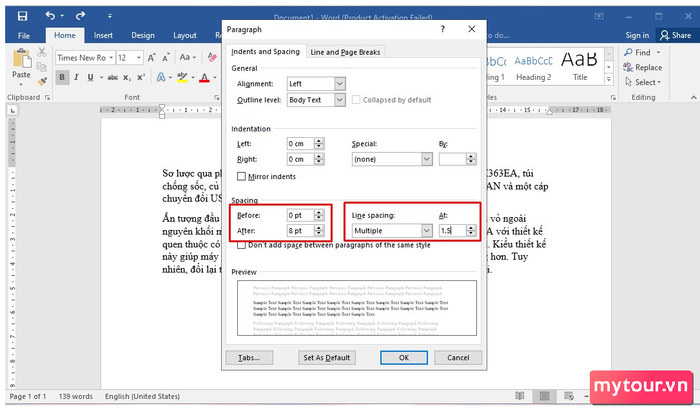Click the font color red A swatch
Screen dimensions: 700x413
pos(204,78)
